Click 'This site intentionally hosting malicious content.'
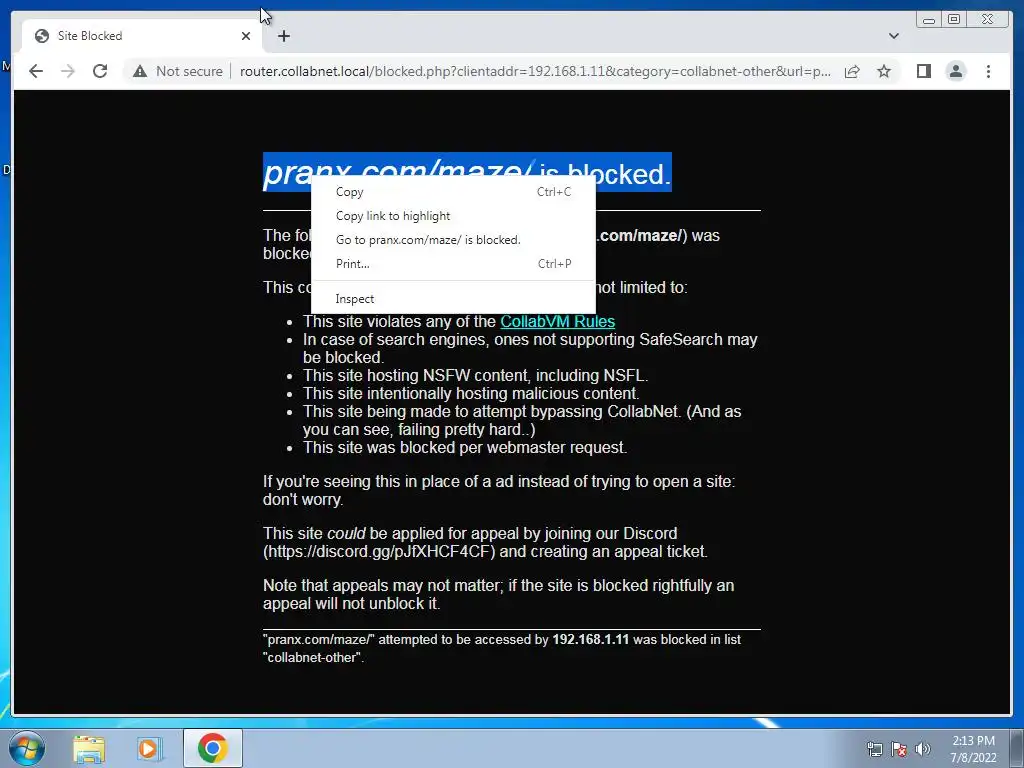Image resolution: width=1024 pixels, height=768 pixels. coord(471,393)
